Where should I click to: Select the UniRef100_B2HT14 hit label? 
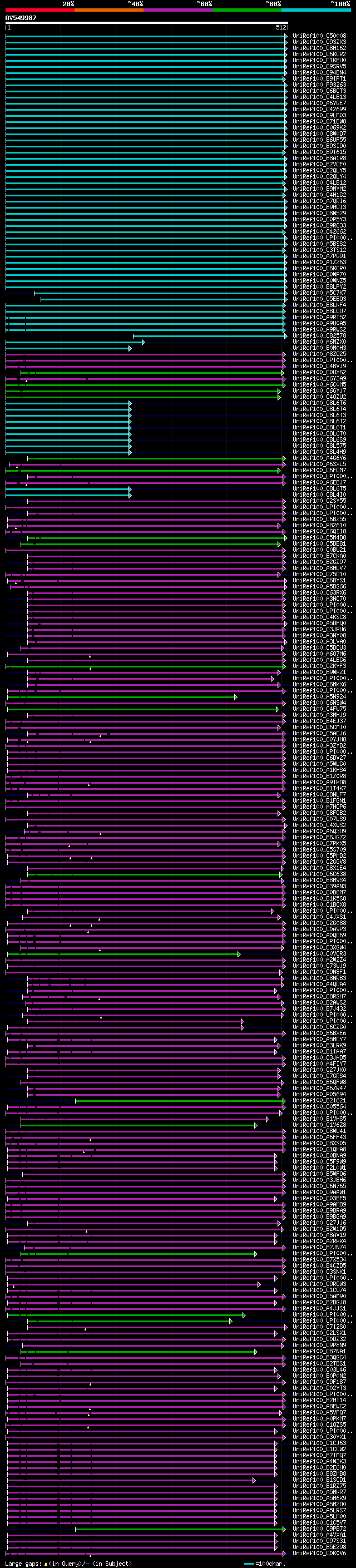(319, 1401)
